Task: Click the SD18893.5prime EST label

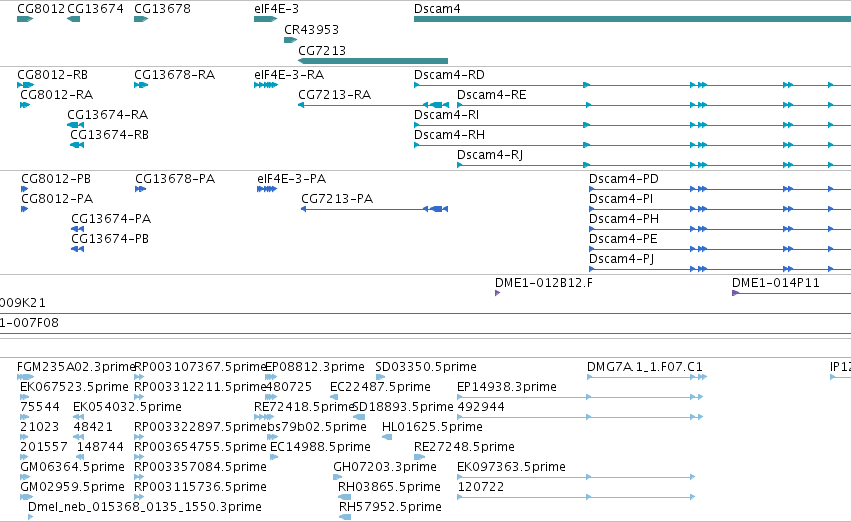Action: click(x=403, y=407)
